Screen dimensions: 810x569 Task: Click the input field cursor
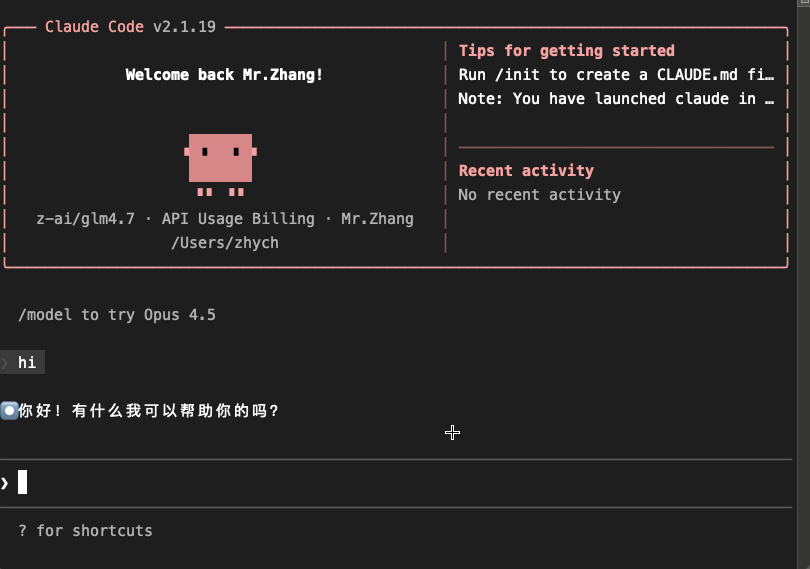click(22, 482)
